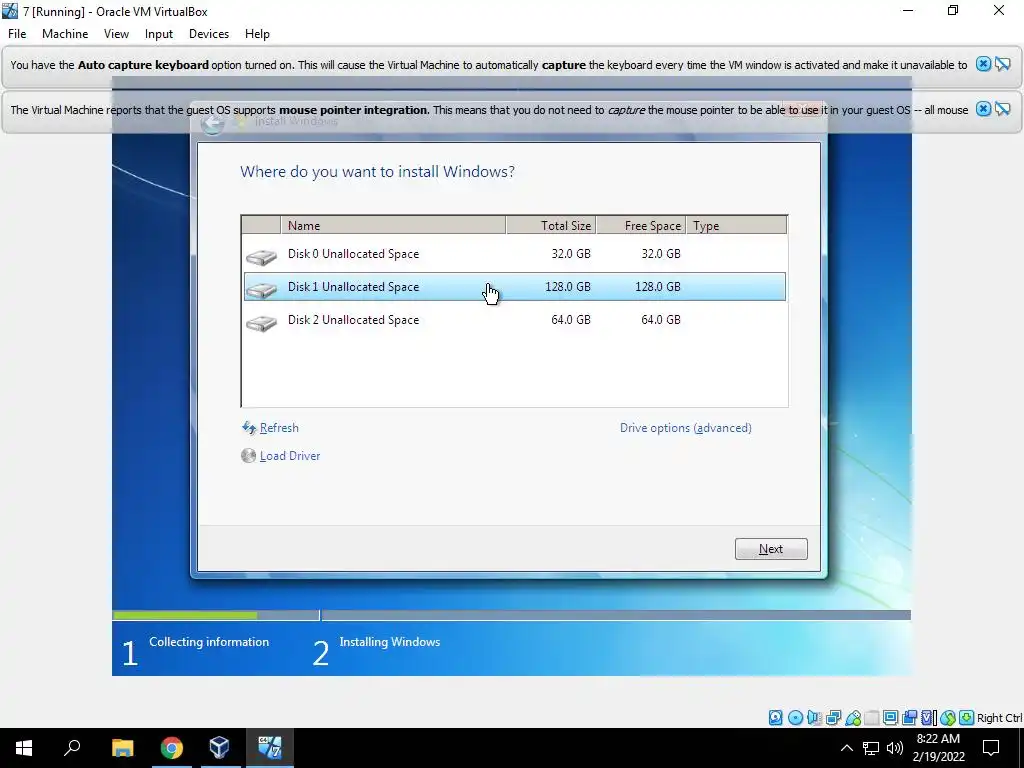Open VirtualBox Manager from the taskbar
This screenshot has width=1024, height=768.
point(219,748)
